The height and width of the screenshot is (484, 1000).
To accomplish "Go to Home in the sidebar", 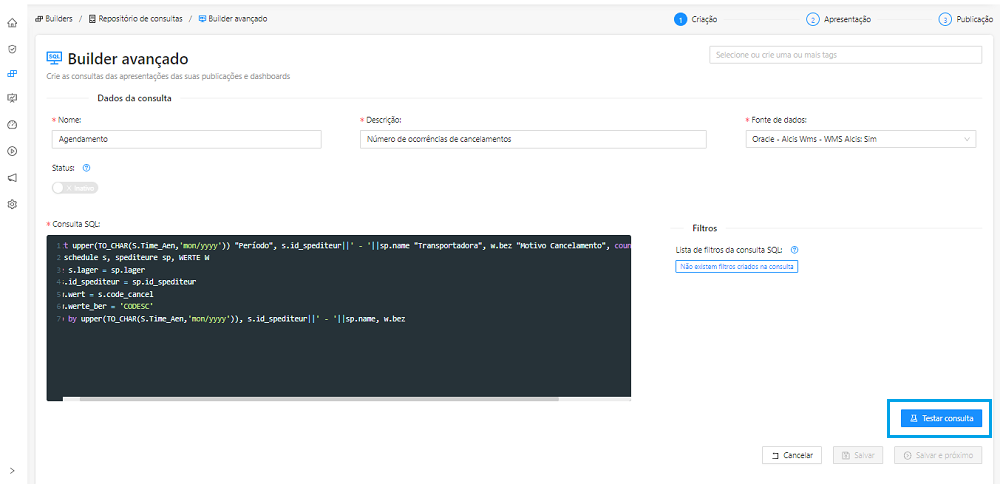I will (x=12, y=22).
